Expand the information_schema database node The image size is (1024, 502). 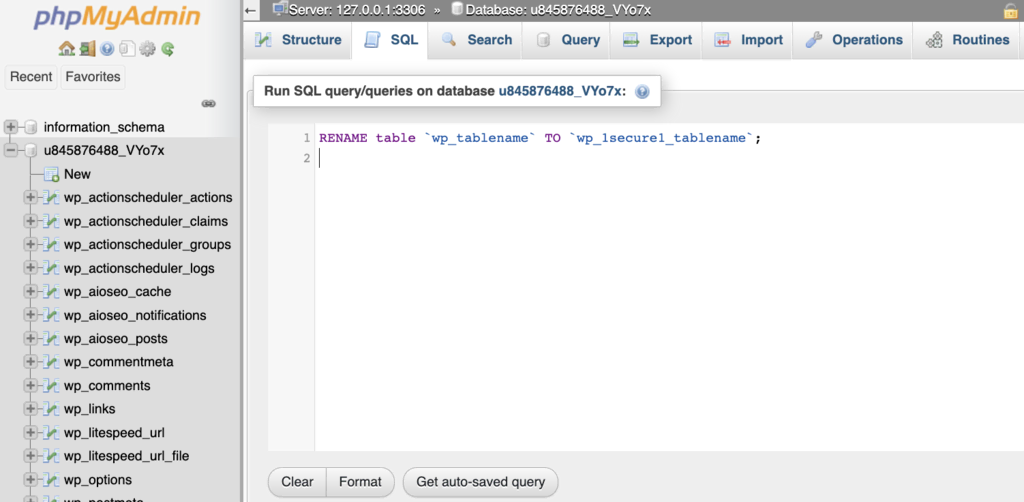[x=12, y=127]
